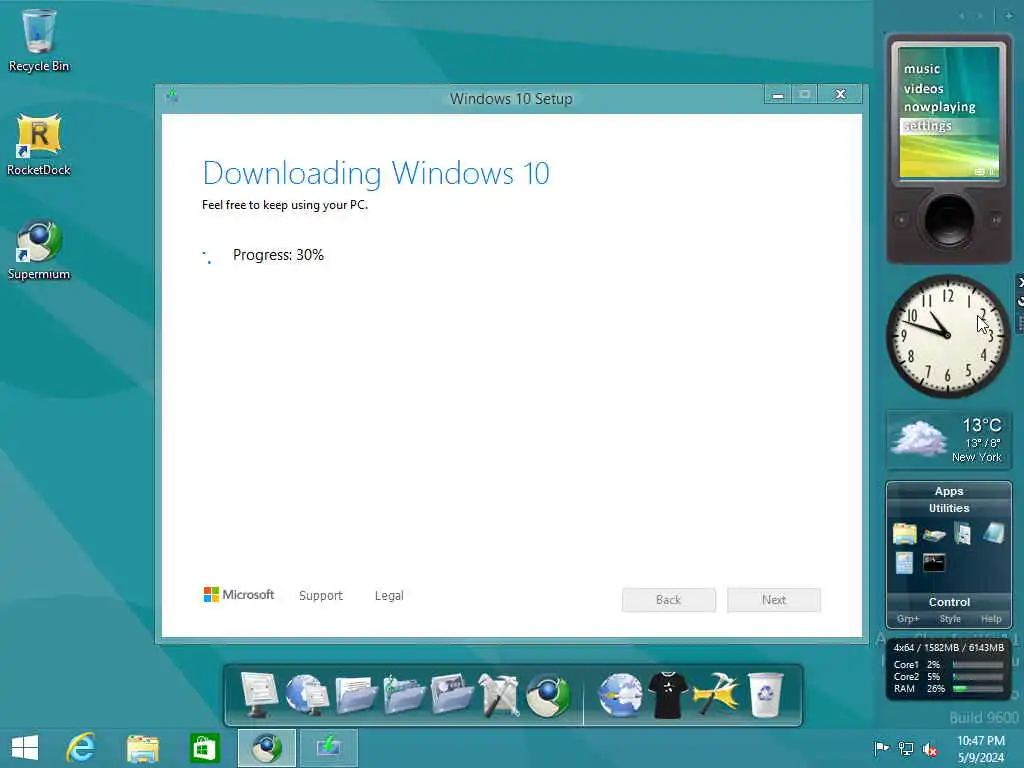Open Action Center flag in tray
The width and height of the screenshot is (1024, 768).
(881, 748)
